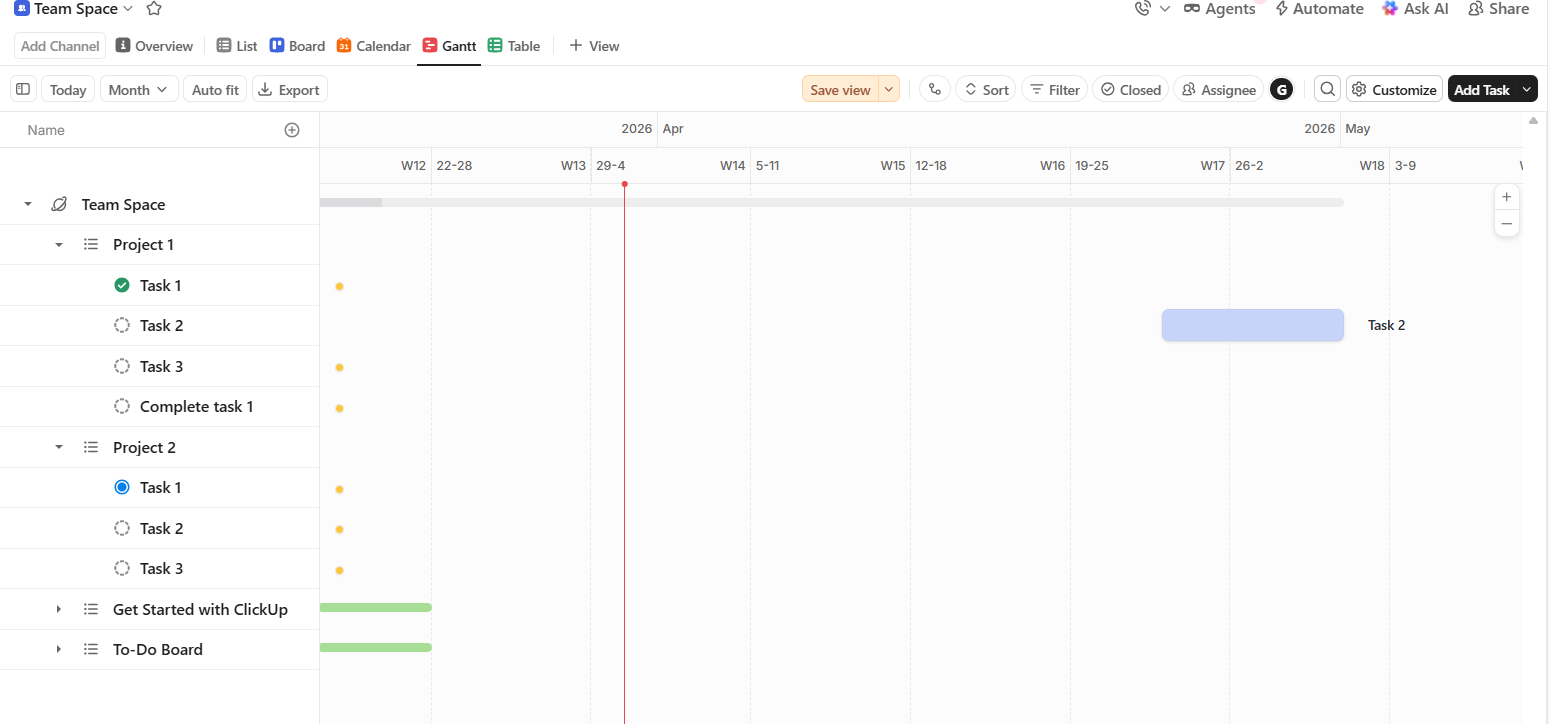Open Assignee filter

pos(1218,90)
